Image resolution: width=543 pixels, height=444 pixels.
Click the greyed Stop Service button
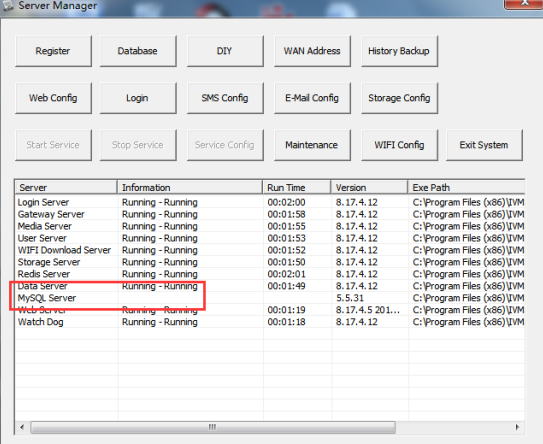(x=138, y=145)
